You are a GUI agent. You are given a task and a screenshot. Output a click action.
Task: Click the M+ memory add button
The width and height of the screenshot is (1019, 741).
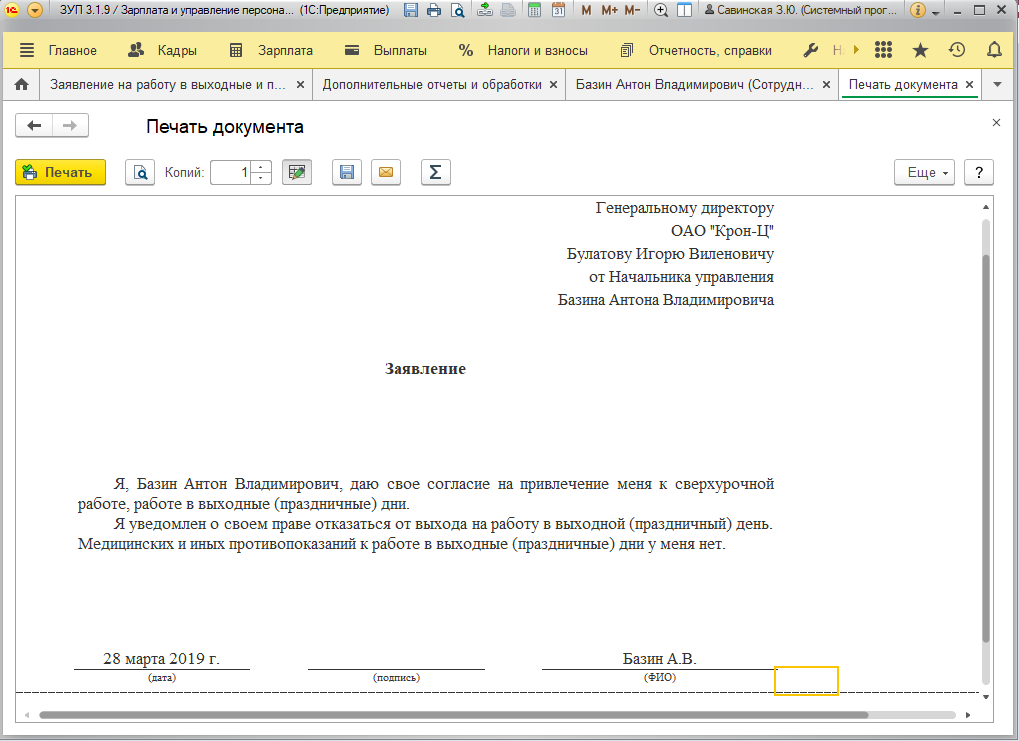tap(609, 10)
